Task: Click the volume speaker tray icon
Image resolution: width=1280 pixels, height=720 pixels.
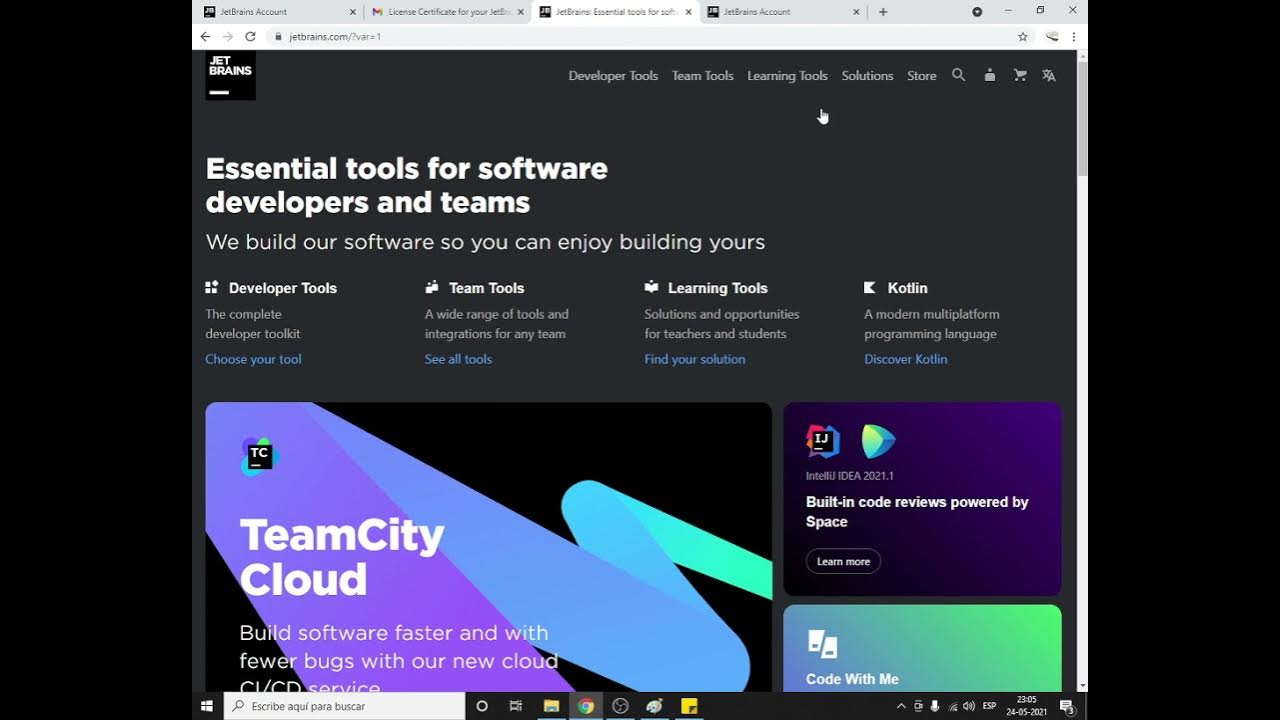Action: [969, 706]
